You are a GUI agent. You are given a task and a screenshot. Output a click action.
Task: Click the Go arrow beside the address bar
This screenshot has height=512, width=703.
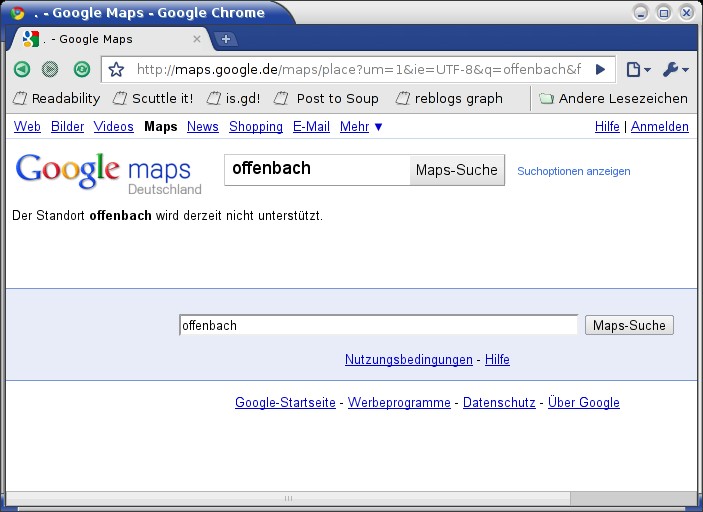600,69
